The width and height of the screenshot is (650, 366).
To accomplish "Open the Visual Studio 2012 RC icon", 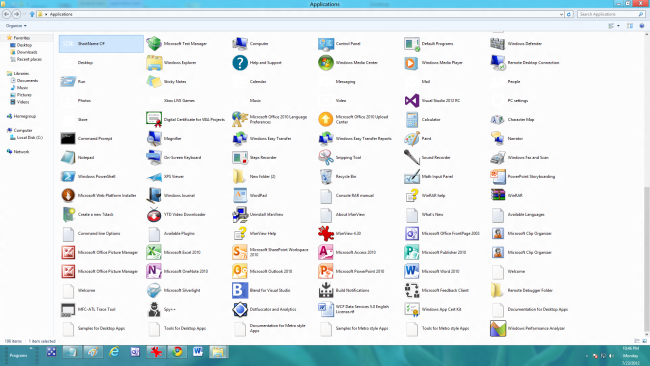I will point(412,100).
